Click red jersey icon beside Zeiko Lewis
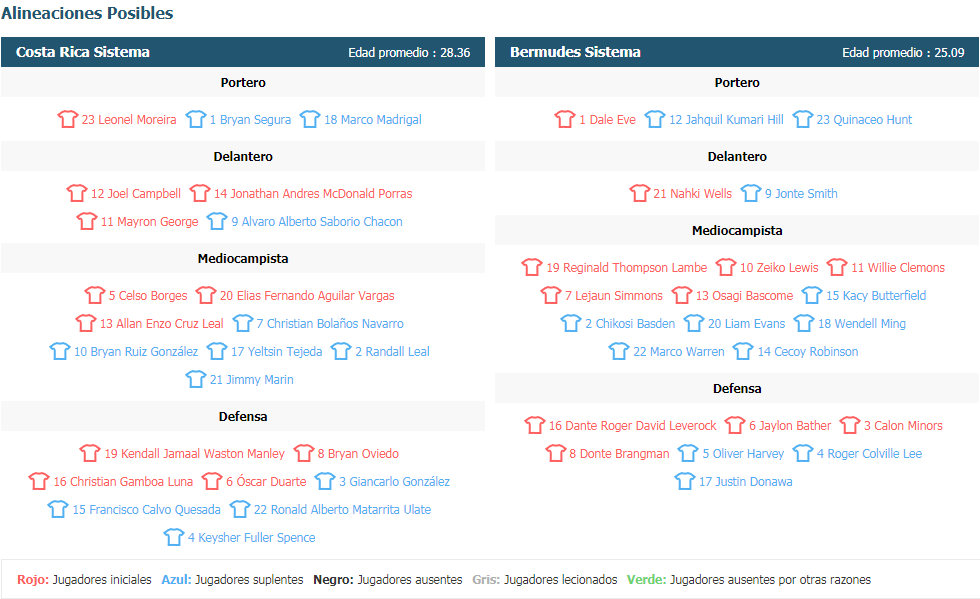The image size is (980, 599). tap(726, 267)
